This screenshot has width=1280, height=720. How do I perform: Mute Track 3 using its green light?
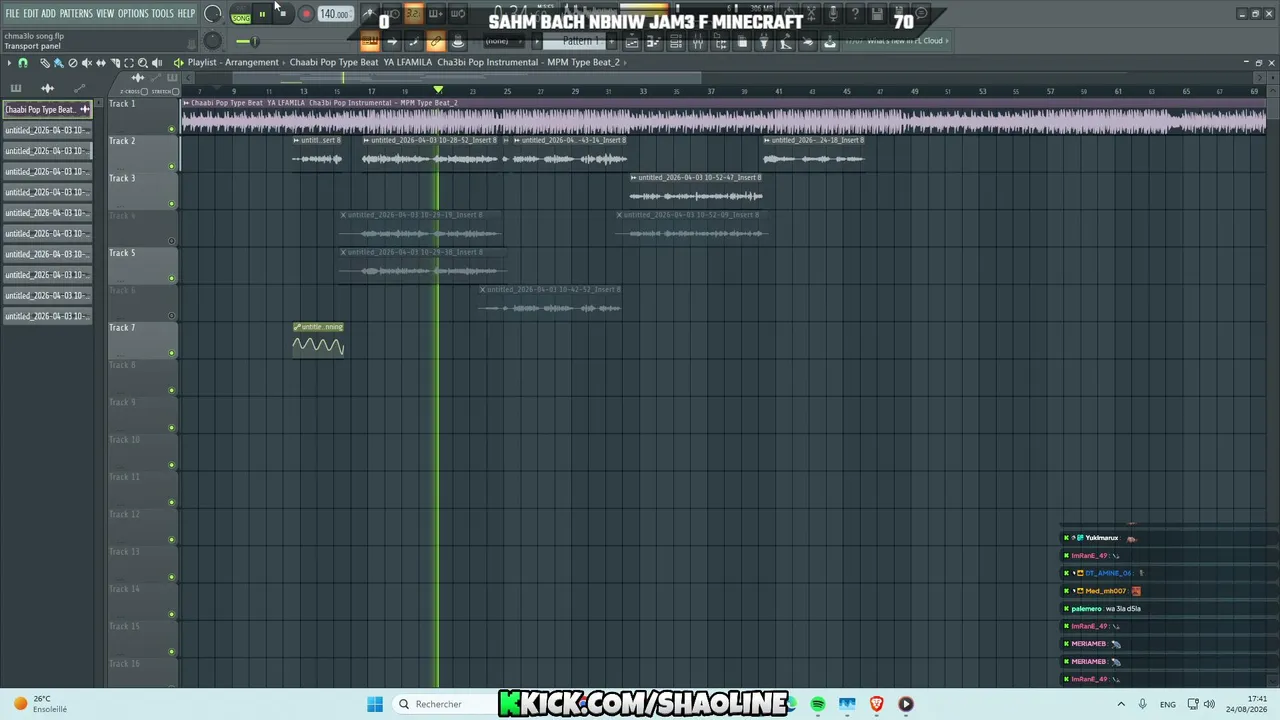pos(172,204)
